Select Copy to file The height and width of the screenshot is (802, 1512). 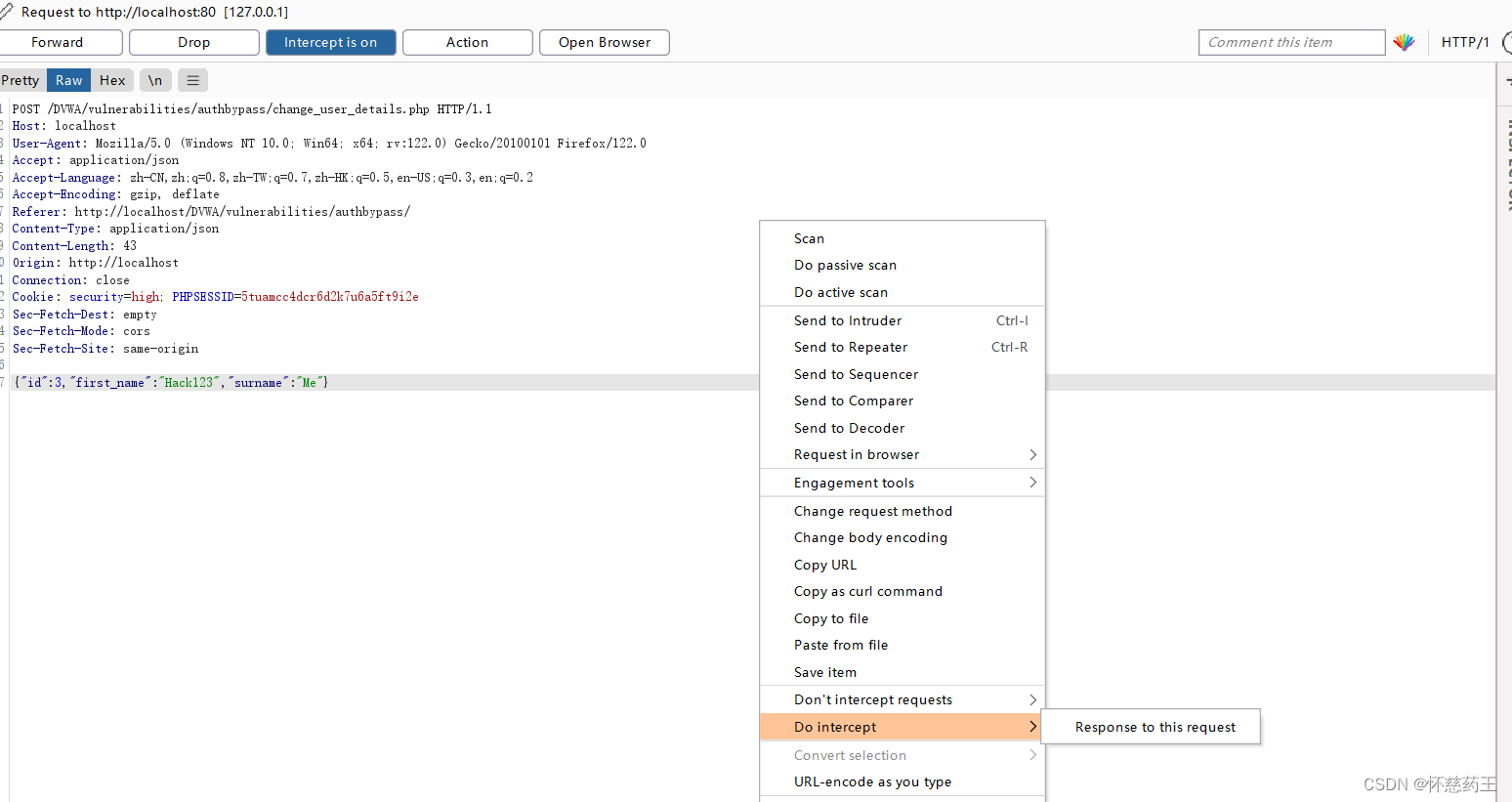click(903, 618)
